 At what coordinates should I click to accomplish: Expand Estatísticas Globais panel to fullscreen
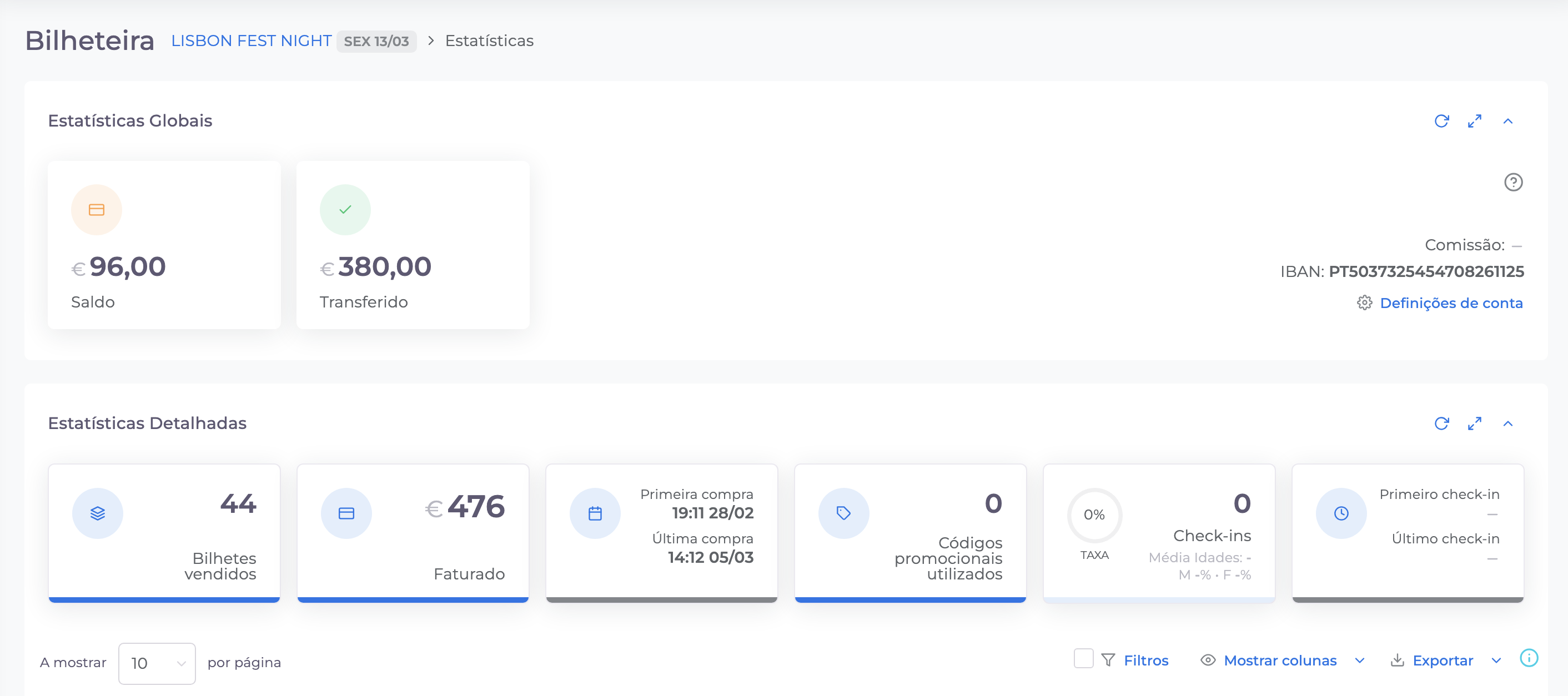(1474, 121)
